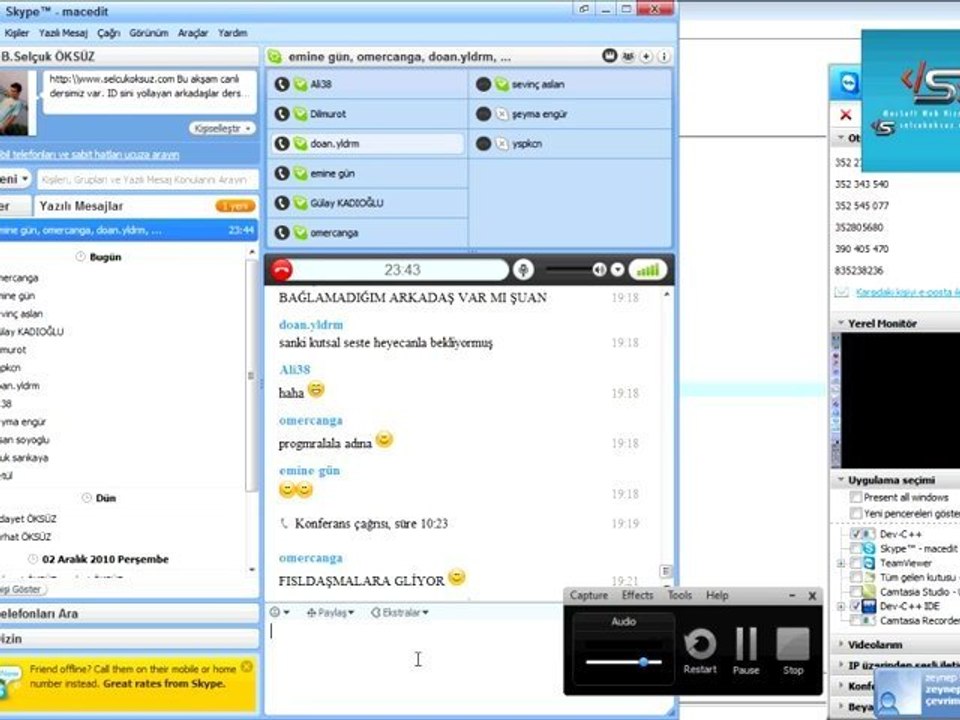Close the yellow Skype promo with the X
960x720 pixels.
[x=247, y=667]
